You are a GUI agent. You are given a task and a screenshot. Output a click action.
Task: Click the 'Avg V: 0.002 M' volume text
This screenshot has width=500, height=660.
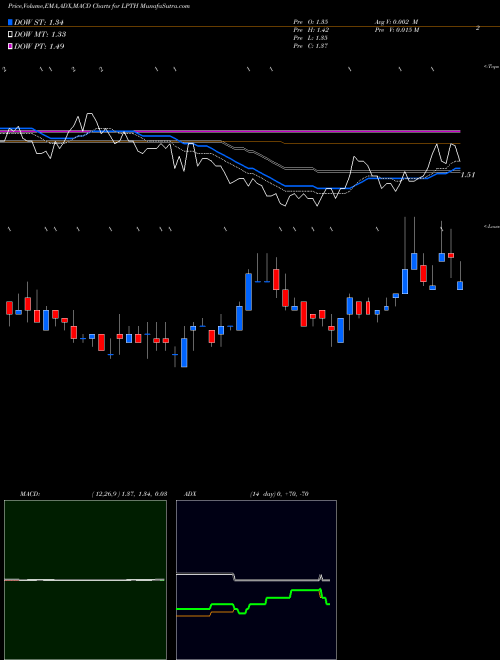tap(396, 21)
